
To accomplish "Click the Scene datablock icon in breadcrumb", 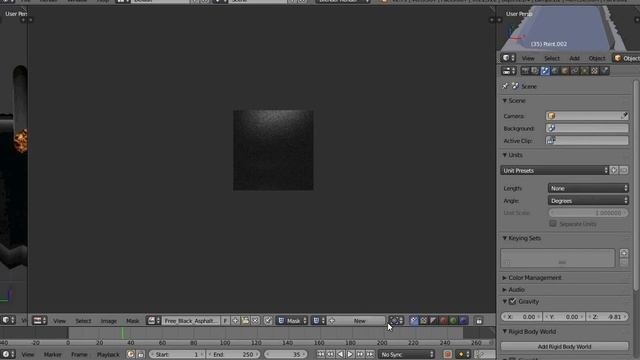I will click(x=515, y=86).
